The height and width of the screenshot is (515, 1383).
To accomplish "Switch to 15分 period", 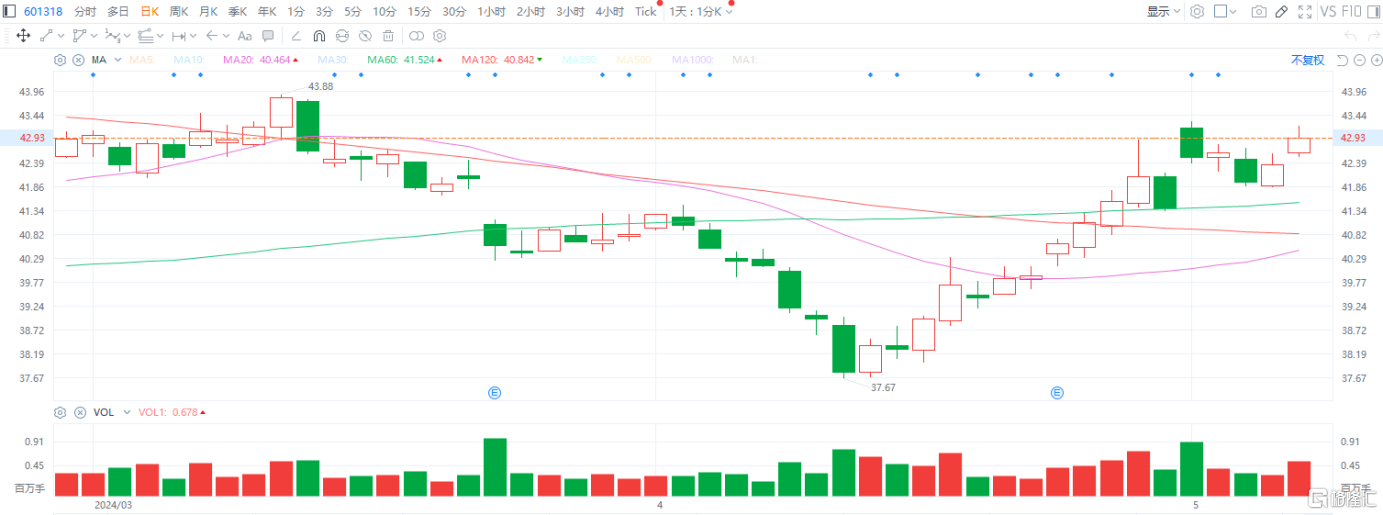I will (419, 12).
